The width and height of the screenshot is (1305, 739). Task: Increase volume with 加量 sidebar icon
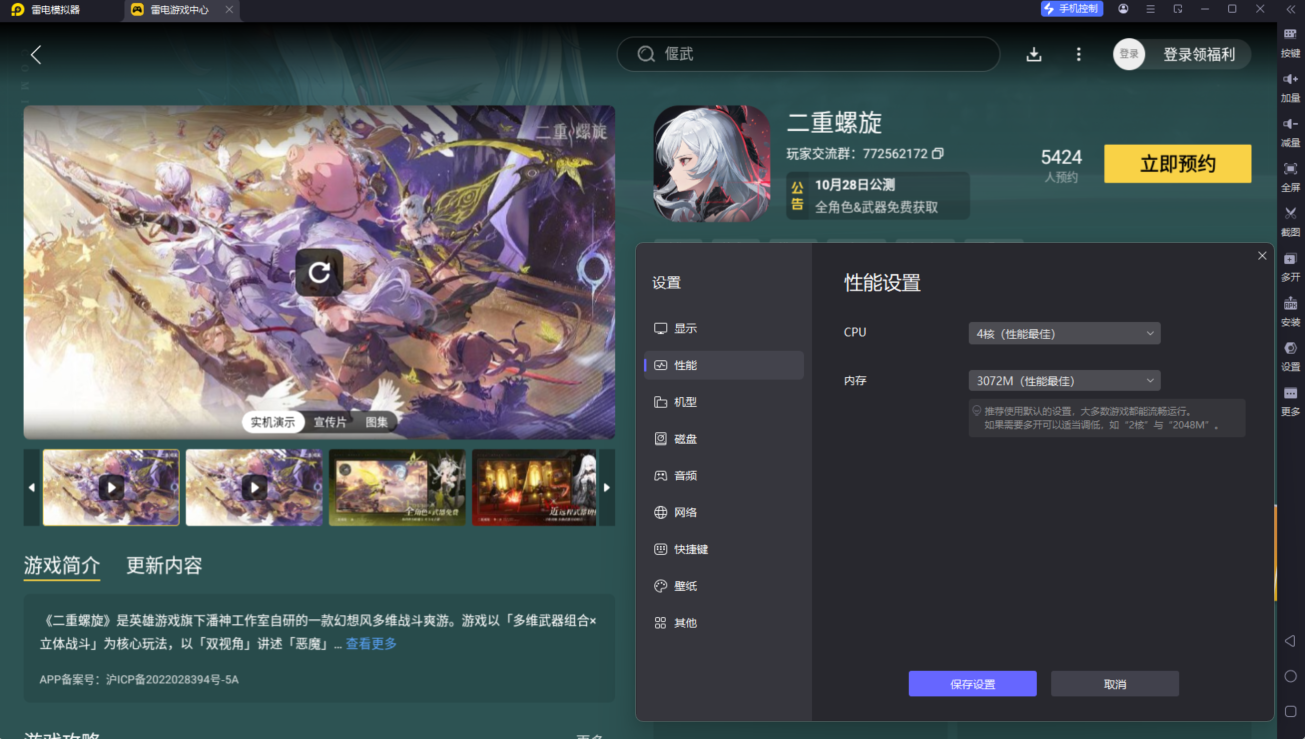pos(1290,86)
